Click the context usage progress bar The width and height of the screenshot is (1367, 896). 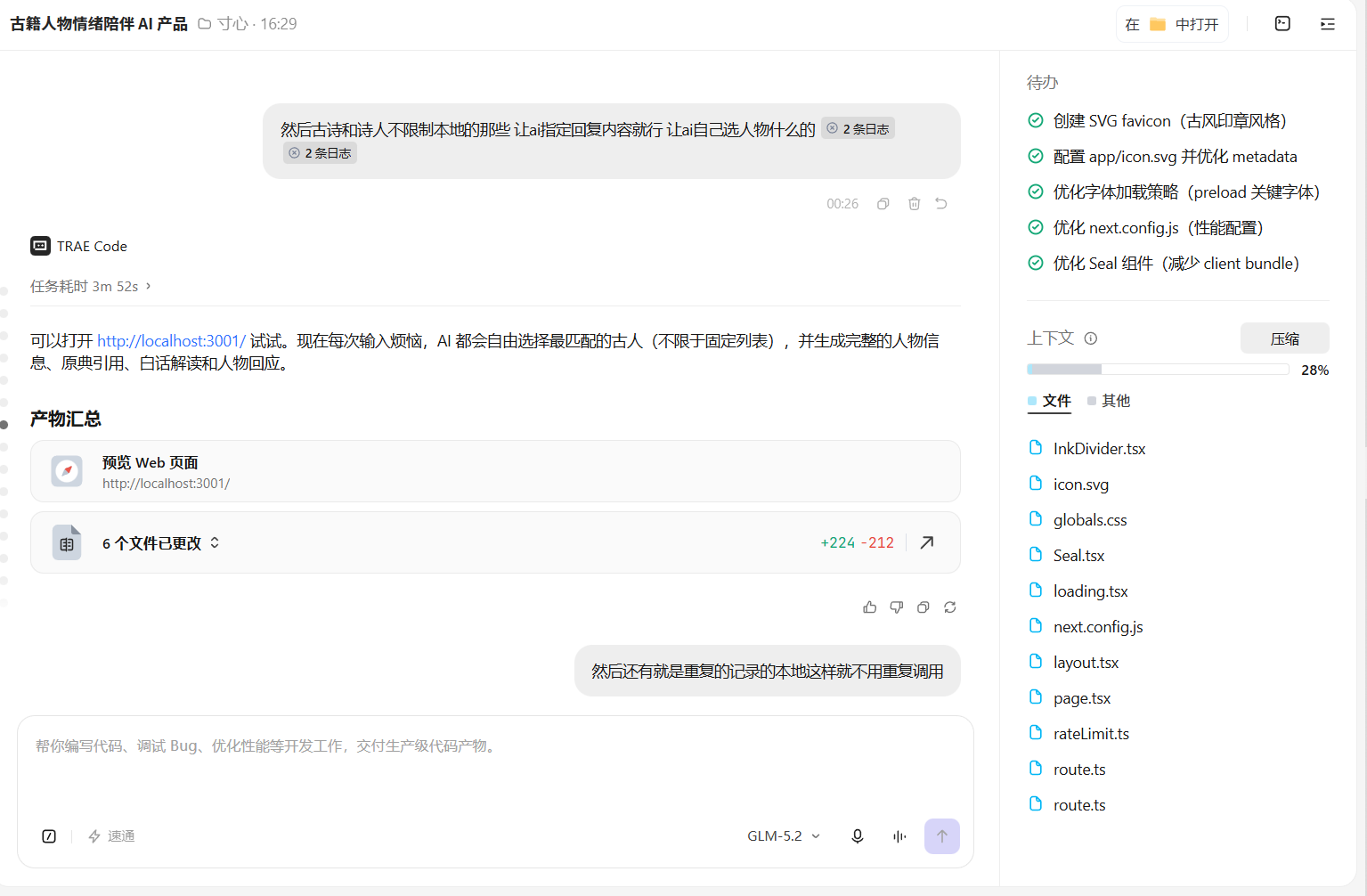coord(1158,370)
